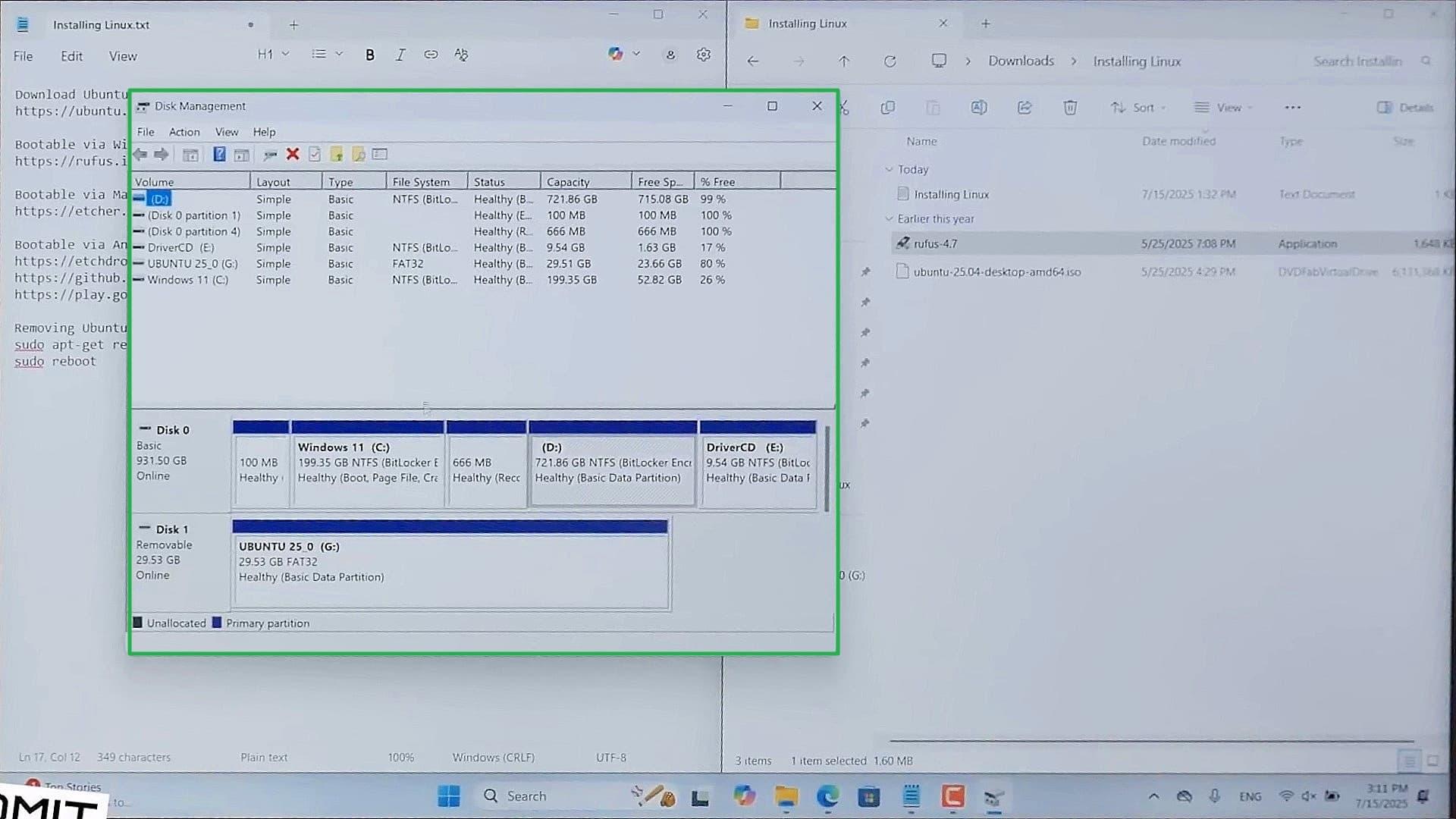1456x819 pixels.
Task: Click the Connect/refresh drive toolbar icon
Action: click(x=270, y=155)
